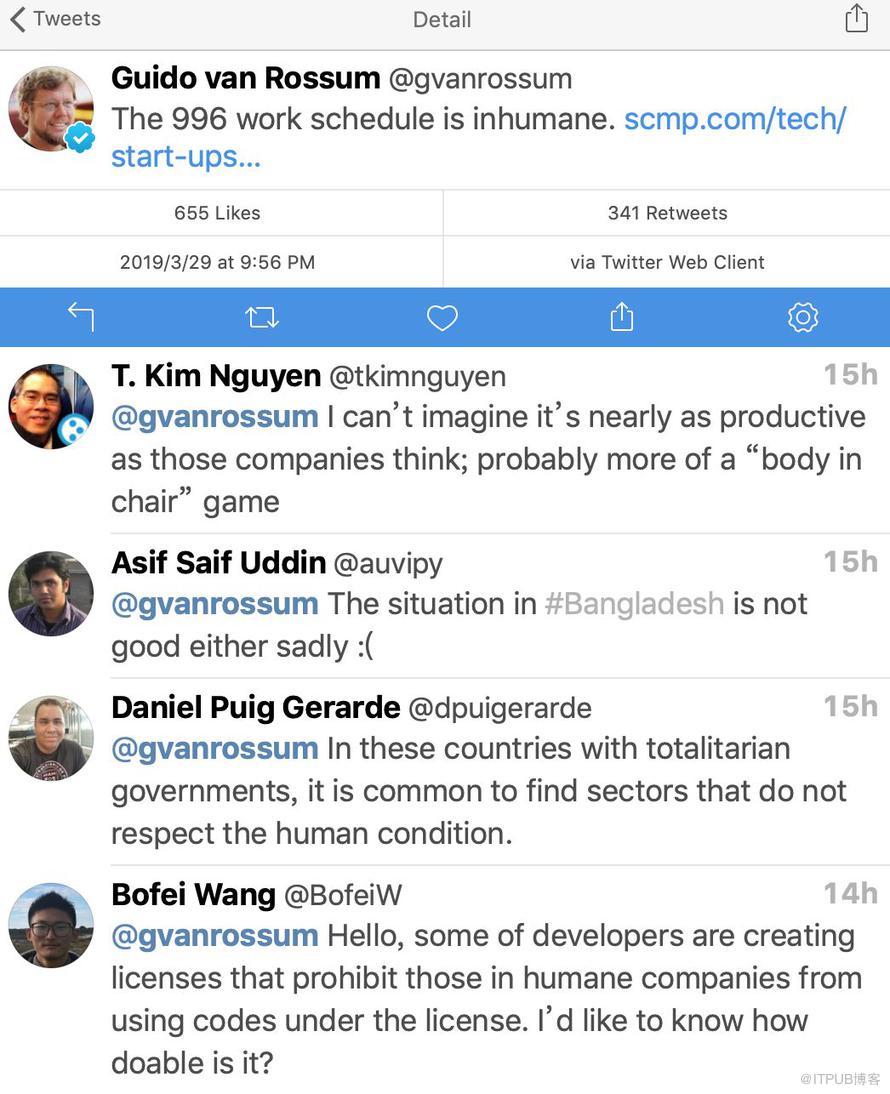Retweet using the retweet icon

click(262, 318)
